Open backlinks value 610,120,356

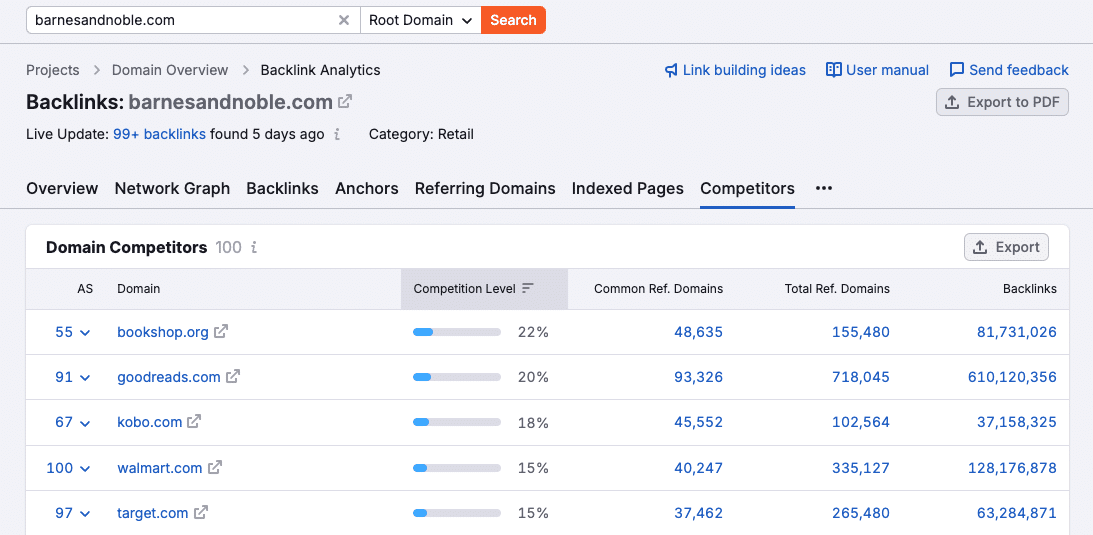[1012, 377]
